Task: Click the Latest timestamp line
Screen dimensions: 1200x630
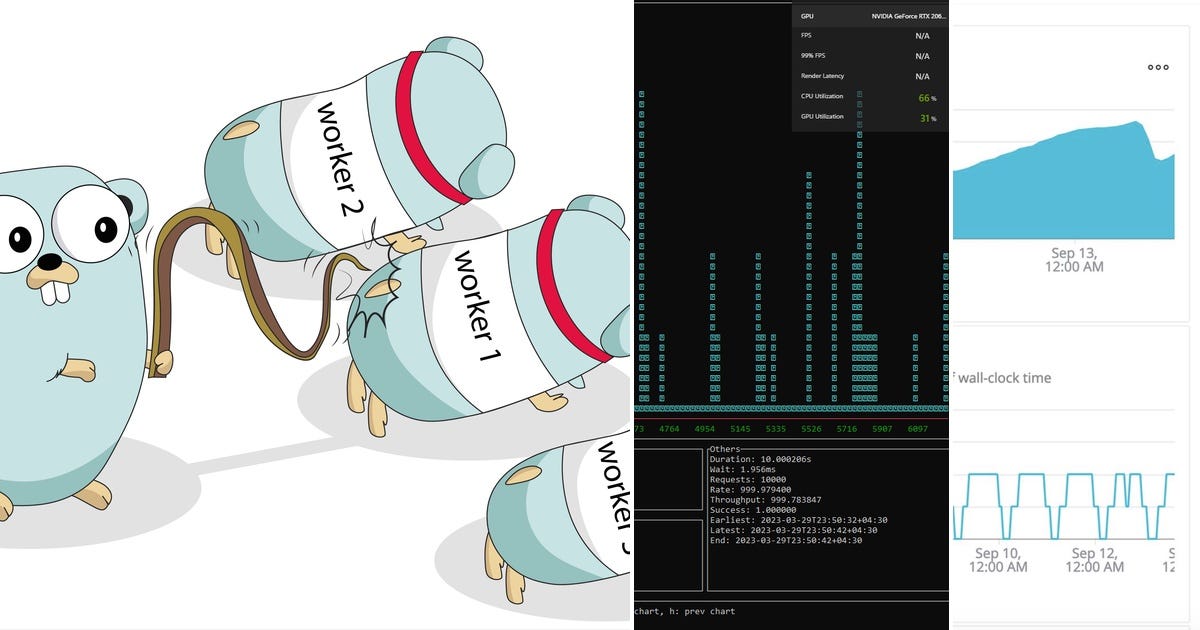Action: pos(794,530)
